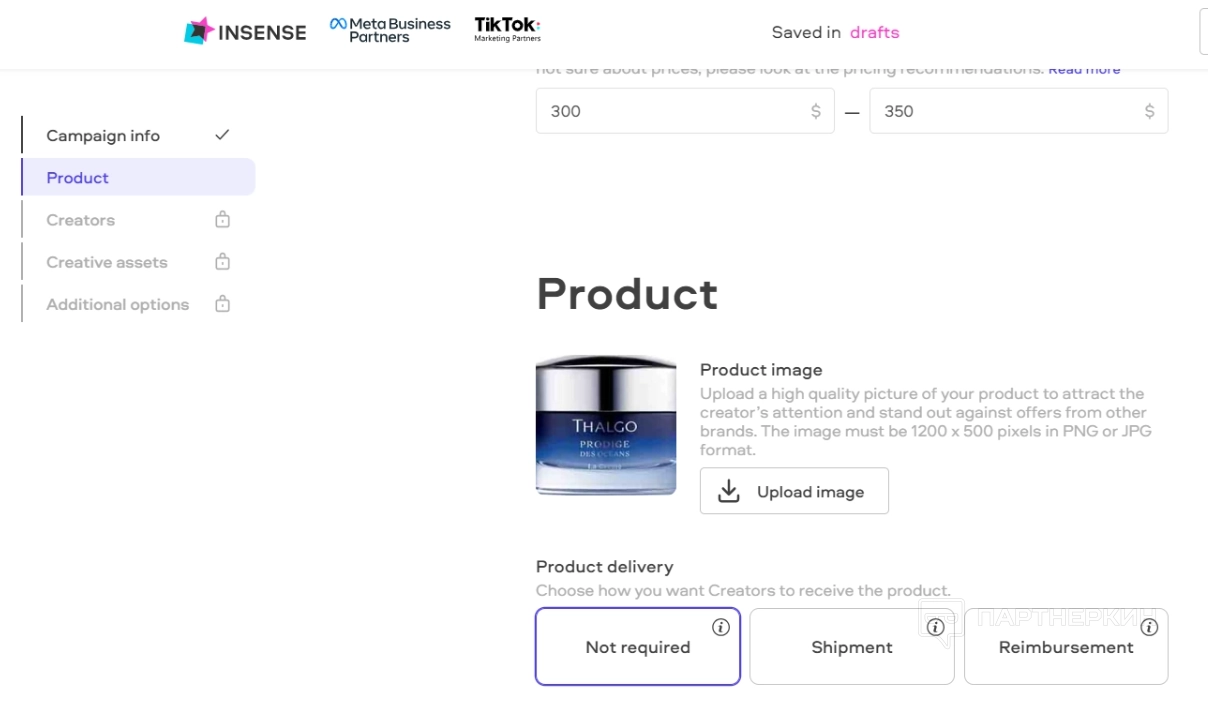This screenshot has width=1208, height=701.
Task: Click the Thalgo product image thumbnail
Action: [606, 425]
